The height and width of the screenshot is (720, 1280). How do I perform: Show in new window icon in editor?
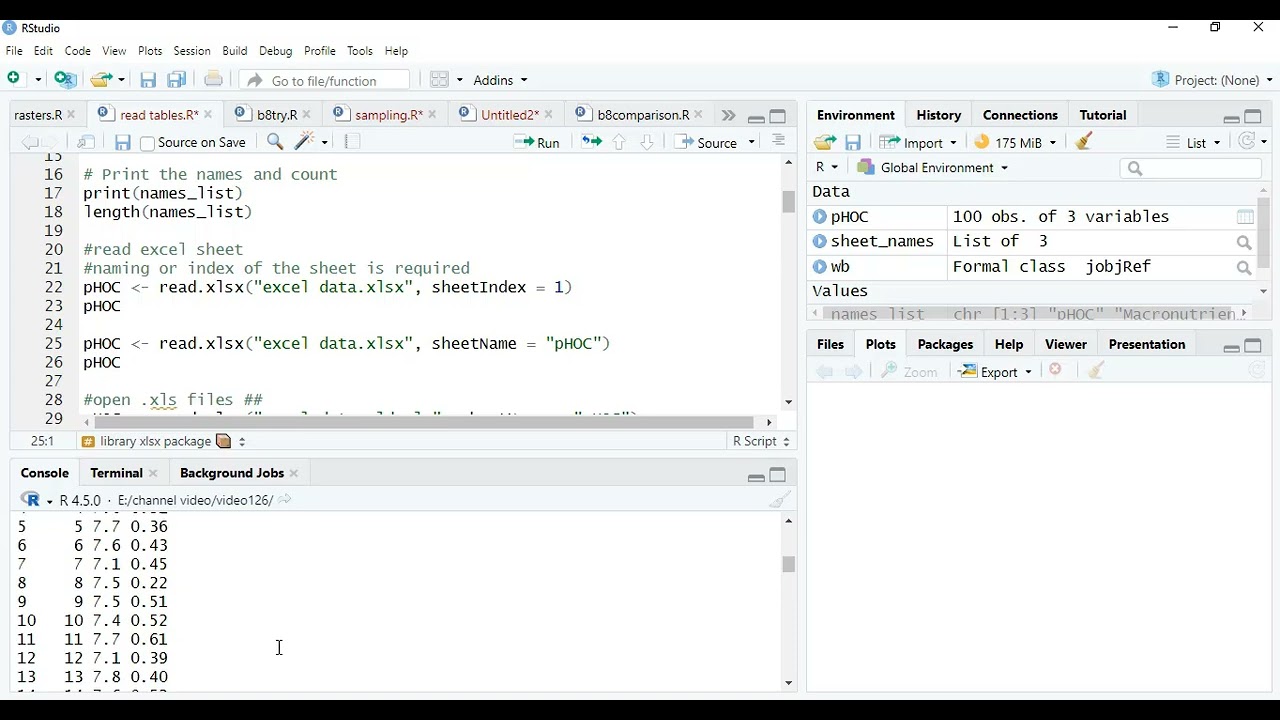click(x=86, y=142)
